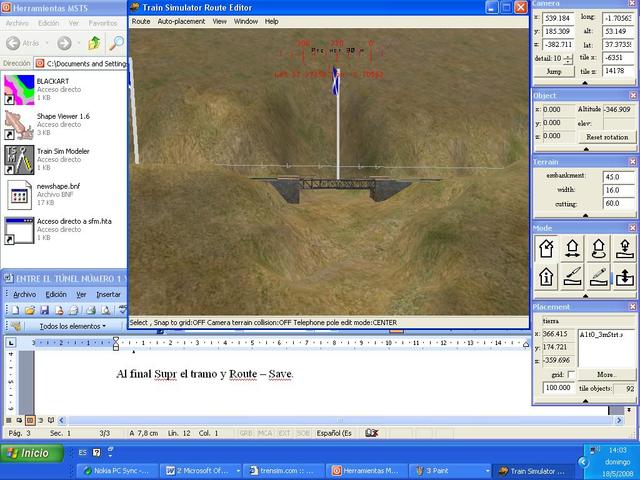This screenshot has width=640, height=480.
Task: Open the Route menu
Action: (x=141, y=21)
